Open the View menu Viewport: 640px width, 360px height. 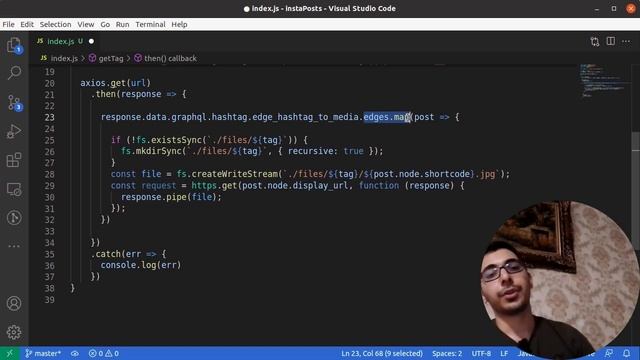(x=86, y=24)
